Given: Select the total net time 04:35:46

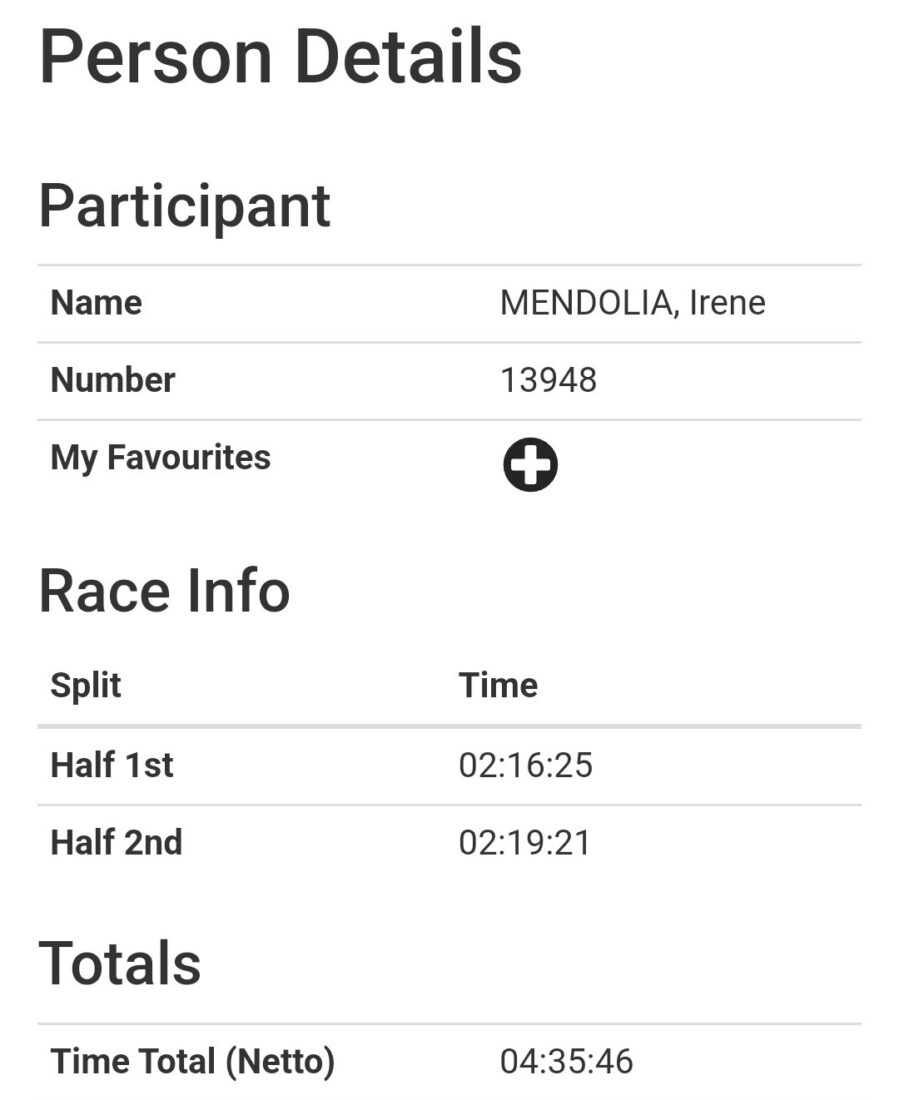Looking at the screenshot, I should tap(566, 1062).
